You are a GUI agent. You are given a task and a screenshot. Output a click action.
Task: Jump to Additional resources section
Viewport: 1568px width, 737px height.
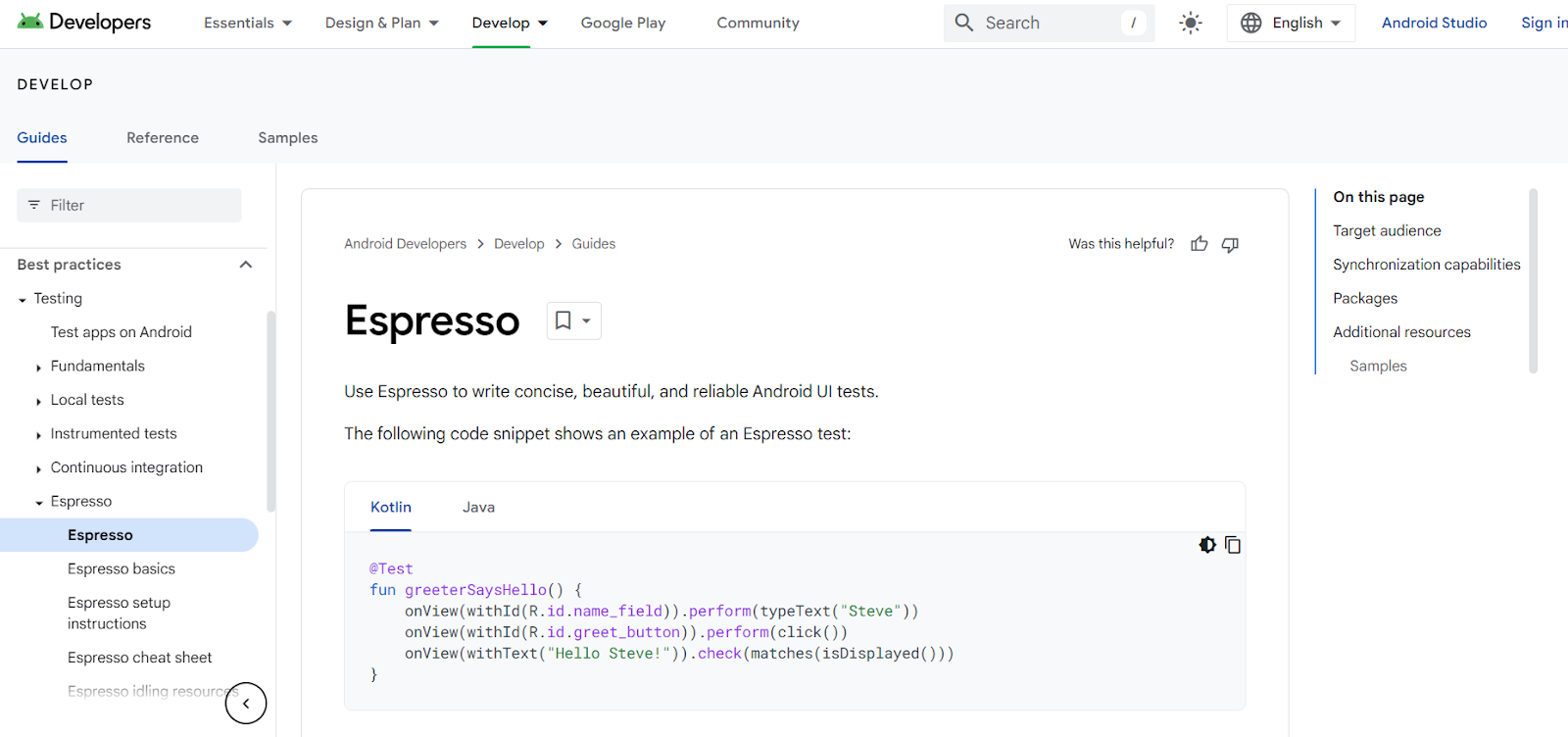[1401, 332]
